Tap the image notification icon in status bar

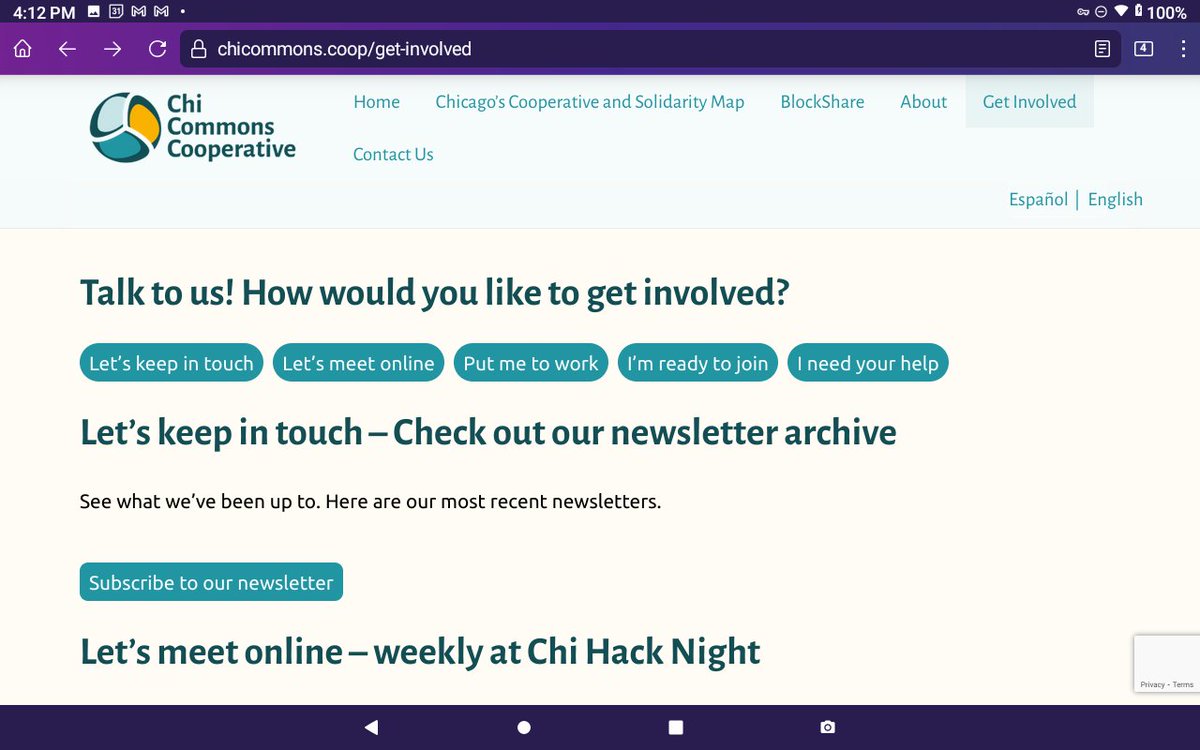tap(93, 12)
